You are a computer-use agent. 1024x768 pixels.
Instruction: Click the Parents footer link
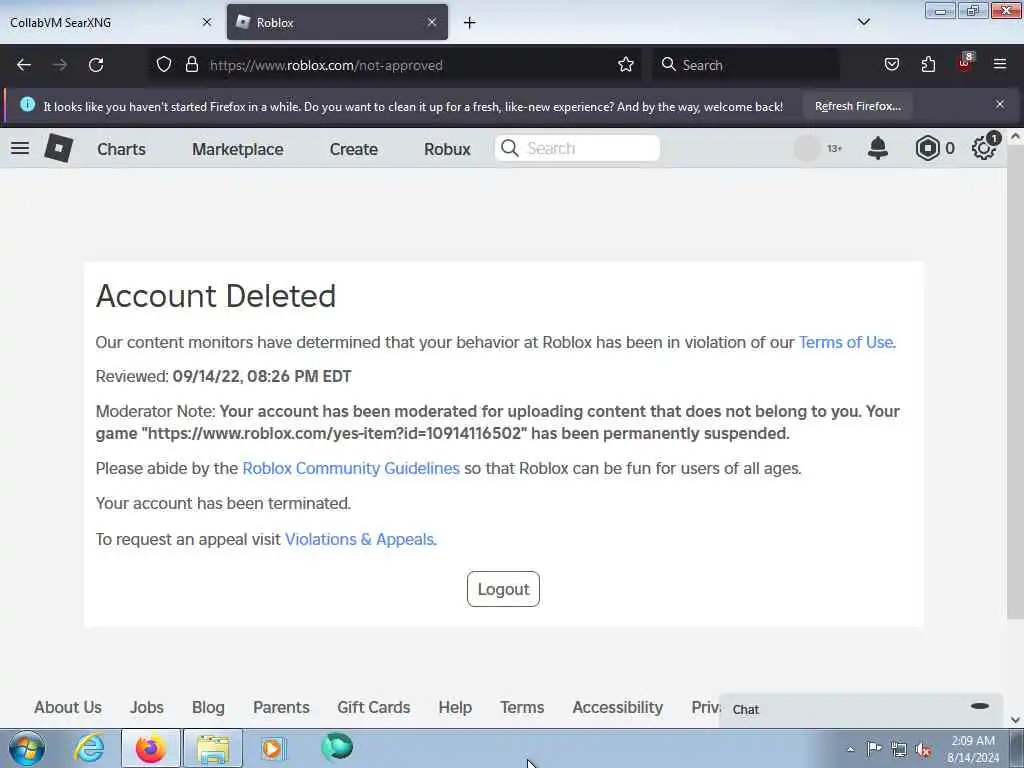(281, 707)
